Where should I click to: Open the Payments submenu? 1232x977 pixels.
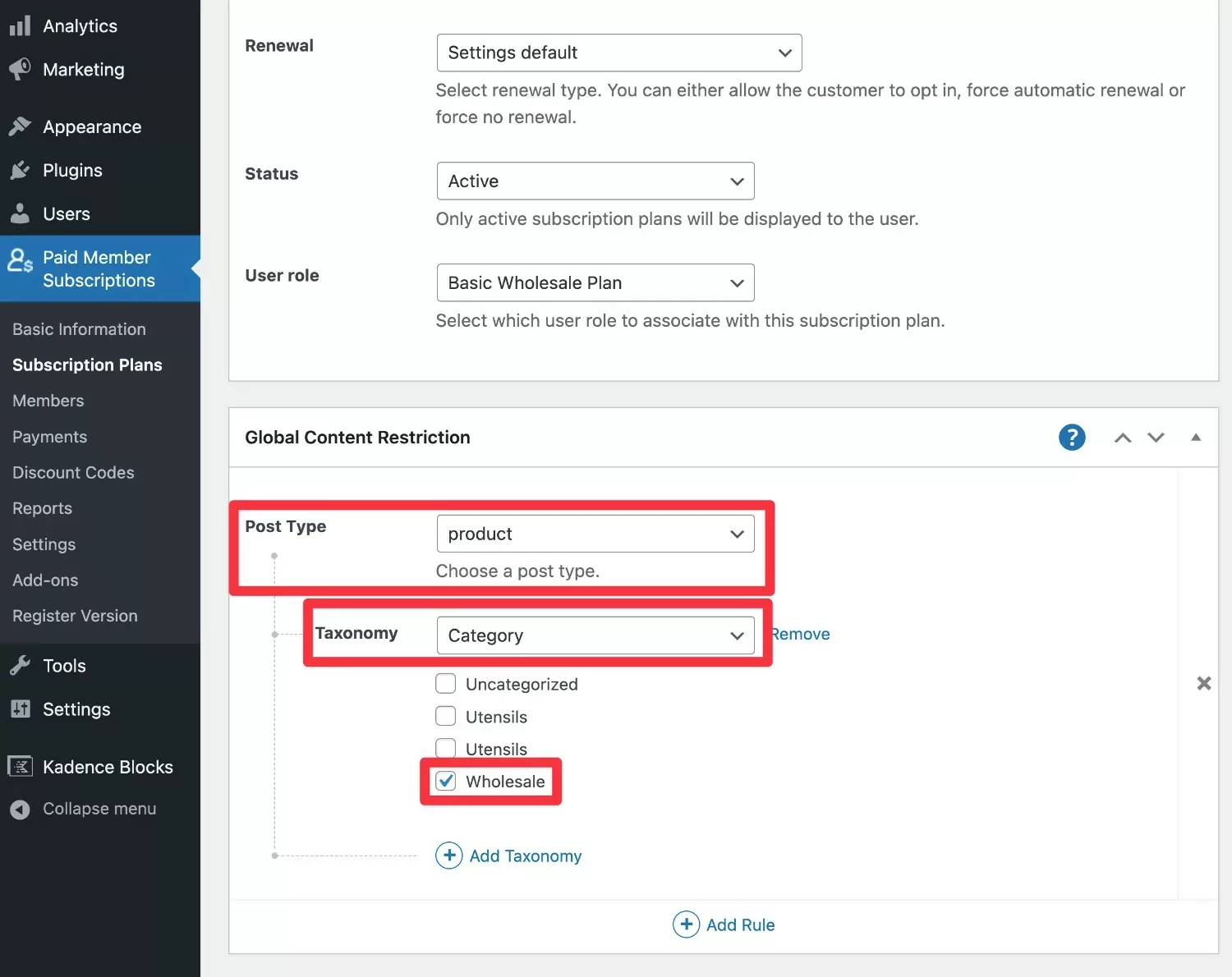49,437
